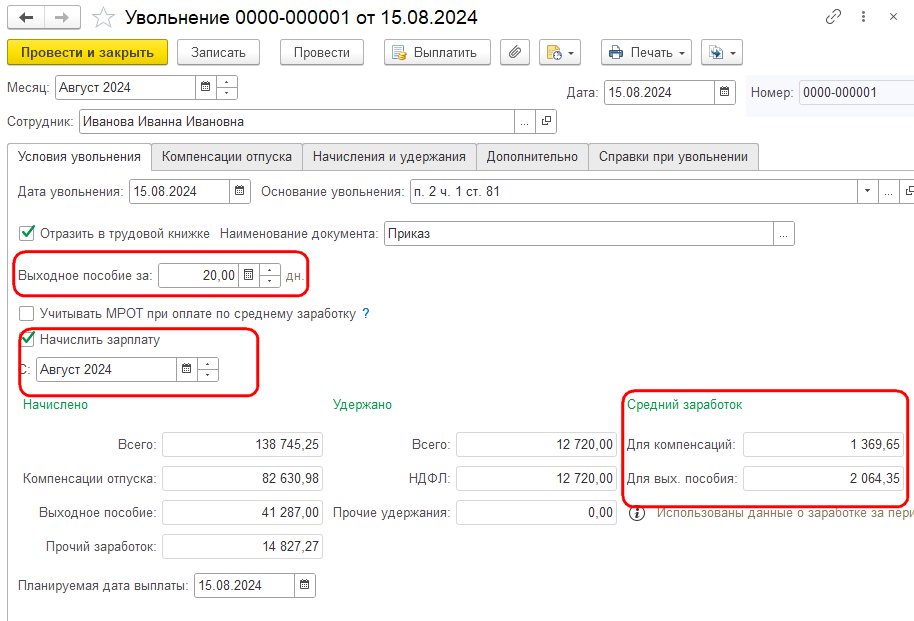Open calendar for Планируемая дата выплаты
This screenshot has height=621, width=914.
pyautogui.click(x=304, y=584)
